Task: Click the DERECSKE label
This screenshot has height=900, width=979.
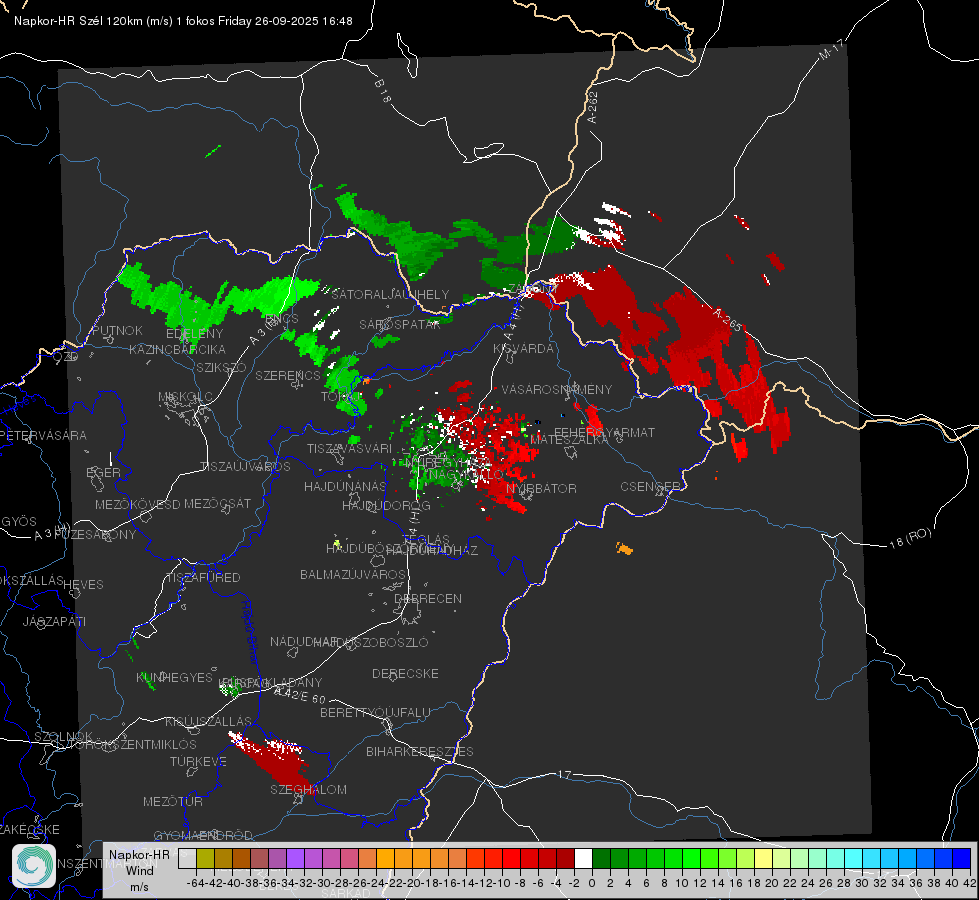Action: [405, 673]
